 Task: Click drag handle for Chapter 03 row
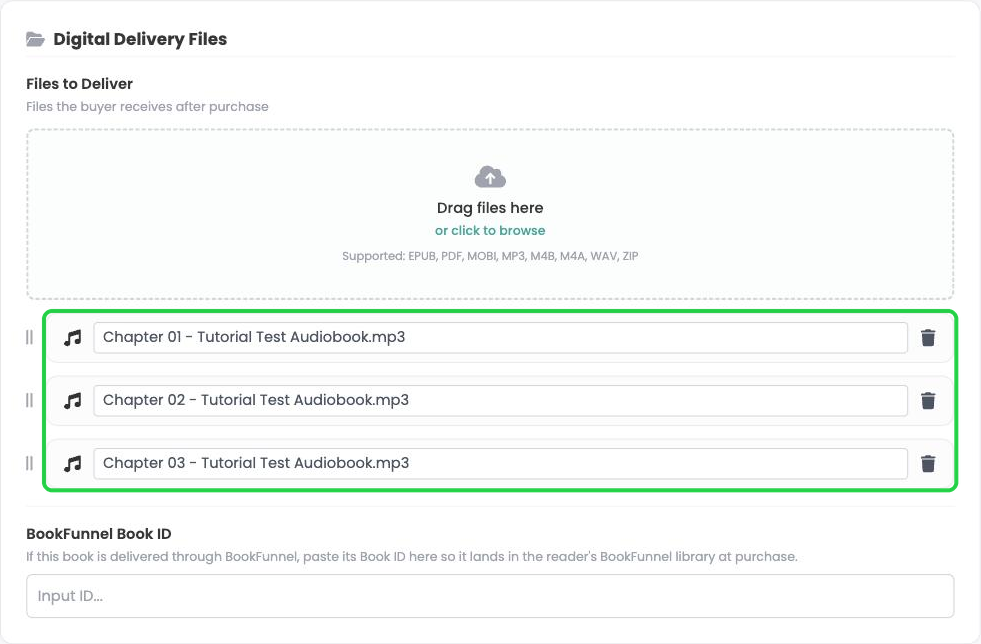[x=29, y=464]
